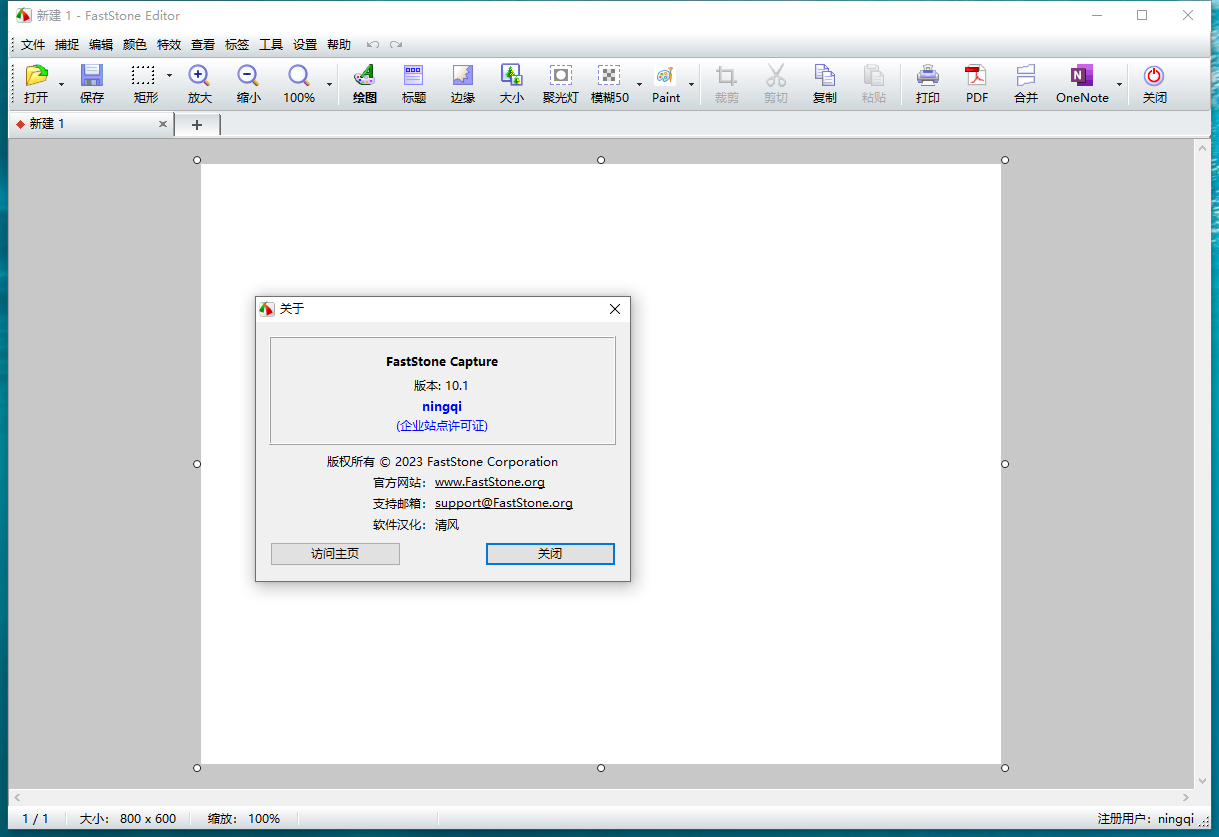Expand the dropdown arrow next to 100%
This screenshot has height=837, width=1219.
(329, 84)
